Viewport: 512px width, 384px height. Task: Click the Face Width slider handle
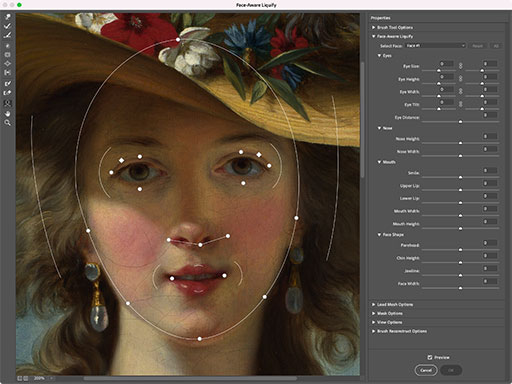tap(460, 288)
